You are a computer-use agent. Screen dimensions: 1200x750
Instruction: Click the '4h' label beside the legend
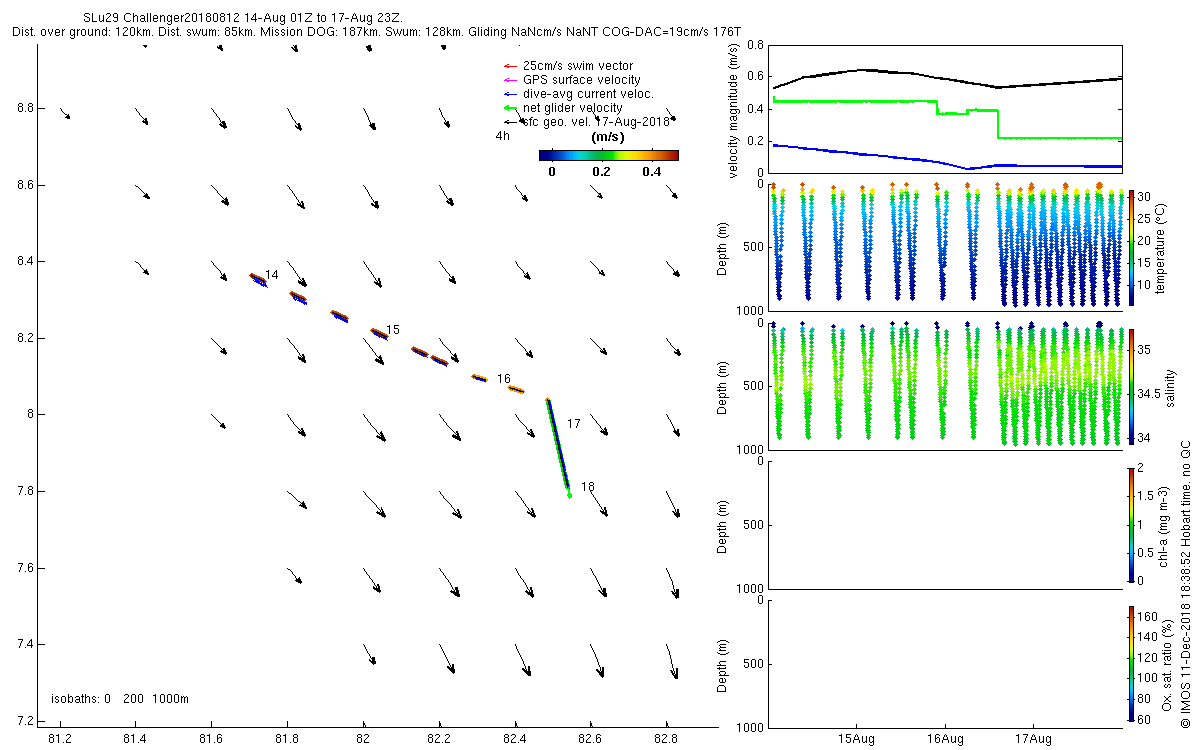[502, 137]
